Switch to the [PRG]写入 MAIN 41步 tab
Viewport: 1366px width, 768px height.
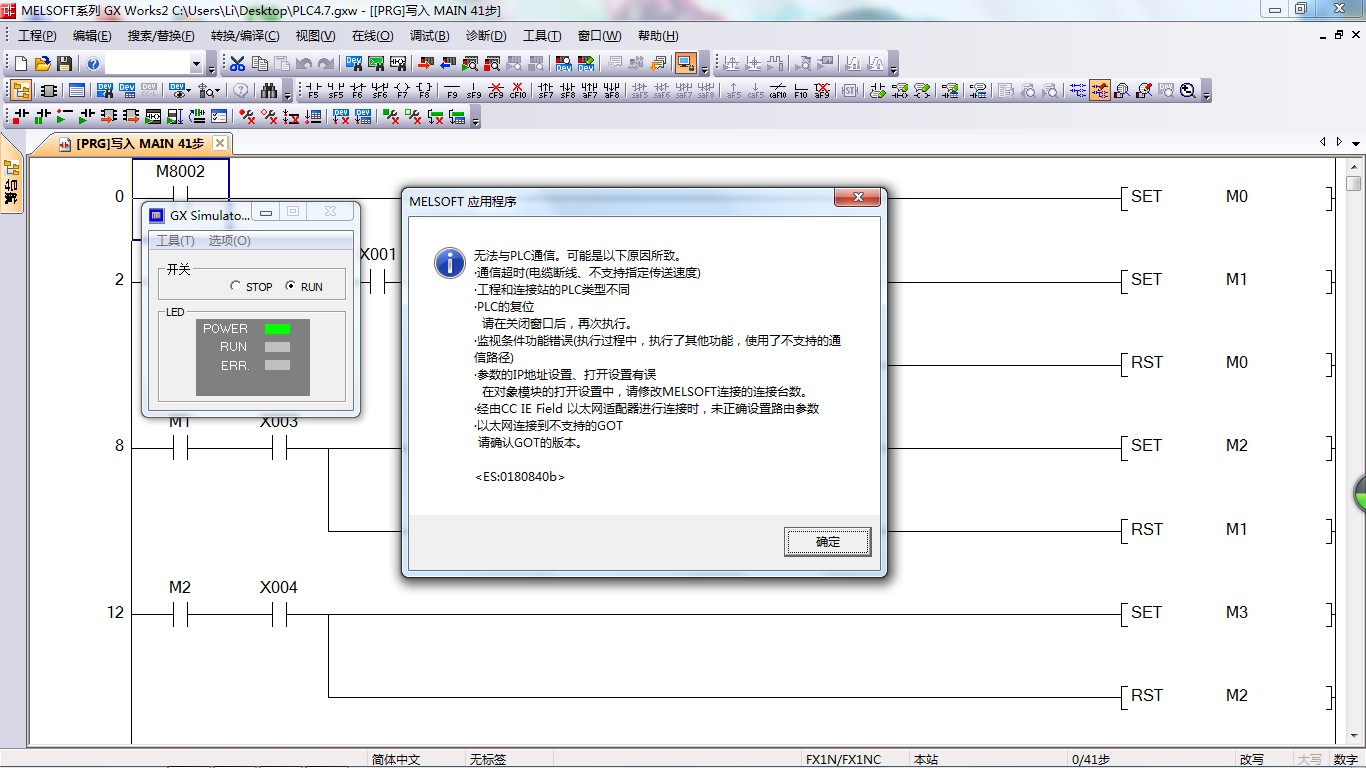138,144
